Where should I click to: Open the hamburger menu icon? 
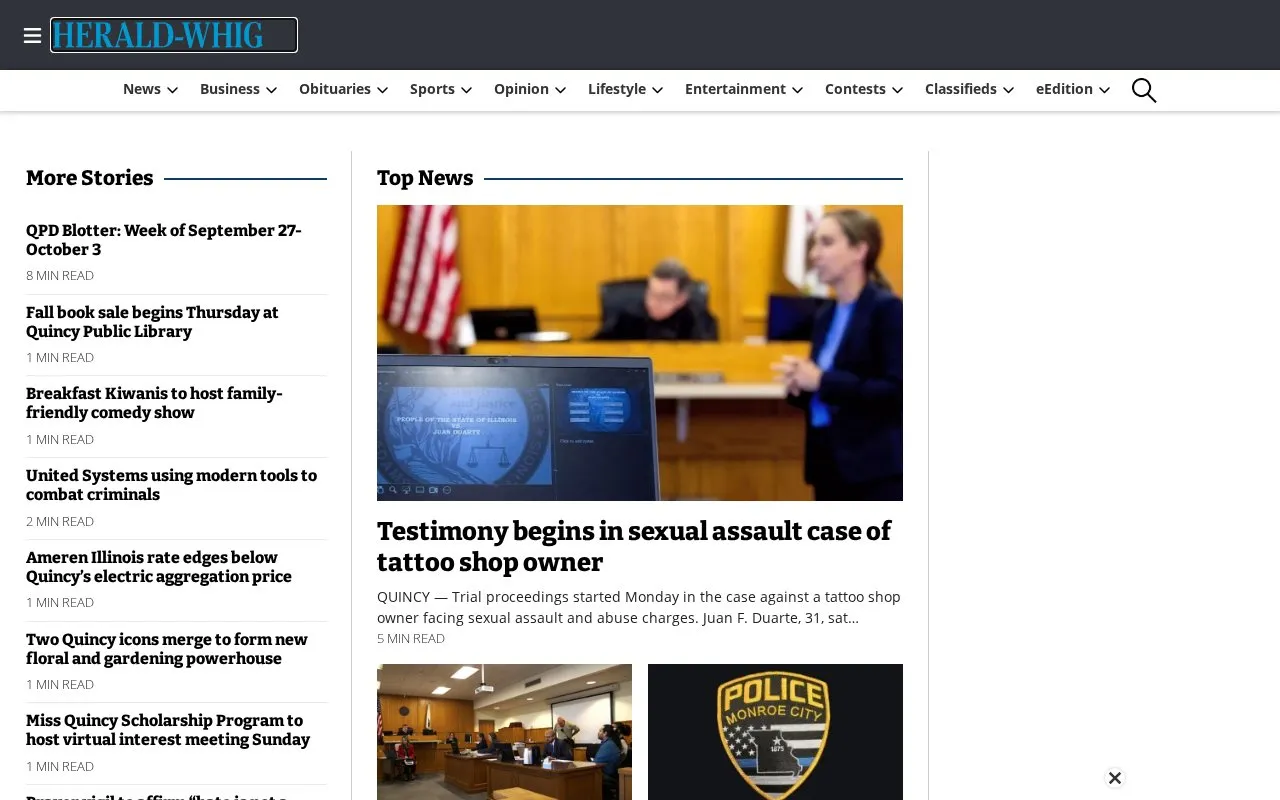32,36
